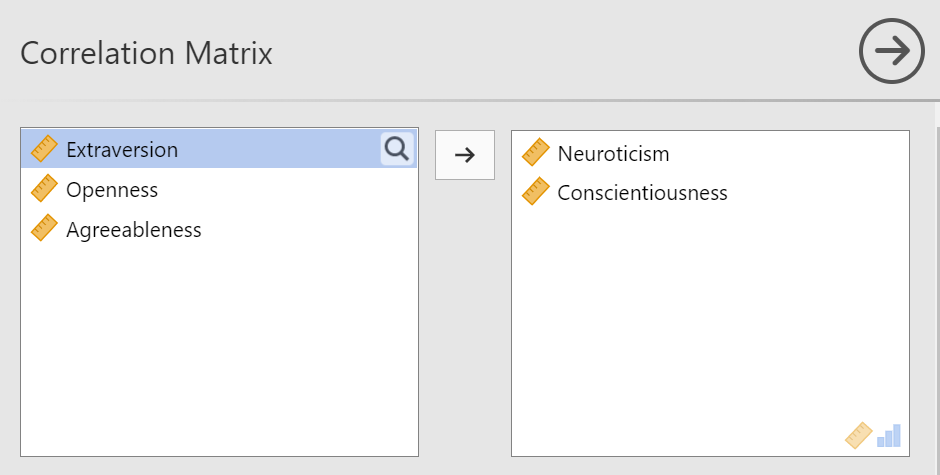Click the Correlation Matrix title
This screenshot has width=940, height=475.
click(146, 53)
